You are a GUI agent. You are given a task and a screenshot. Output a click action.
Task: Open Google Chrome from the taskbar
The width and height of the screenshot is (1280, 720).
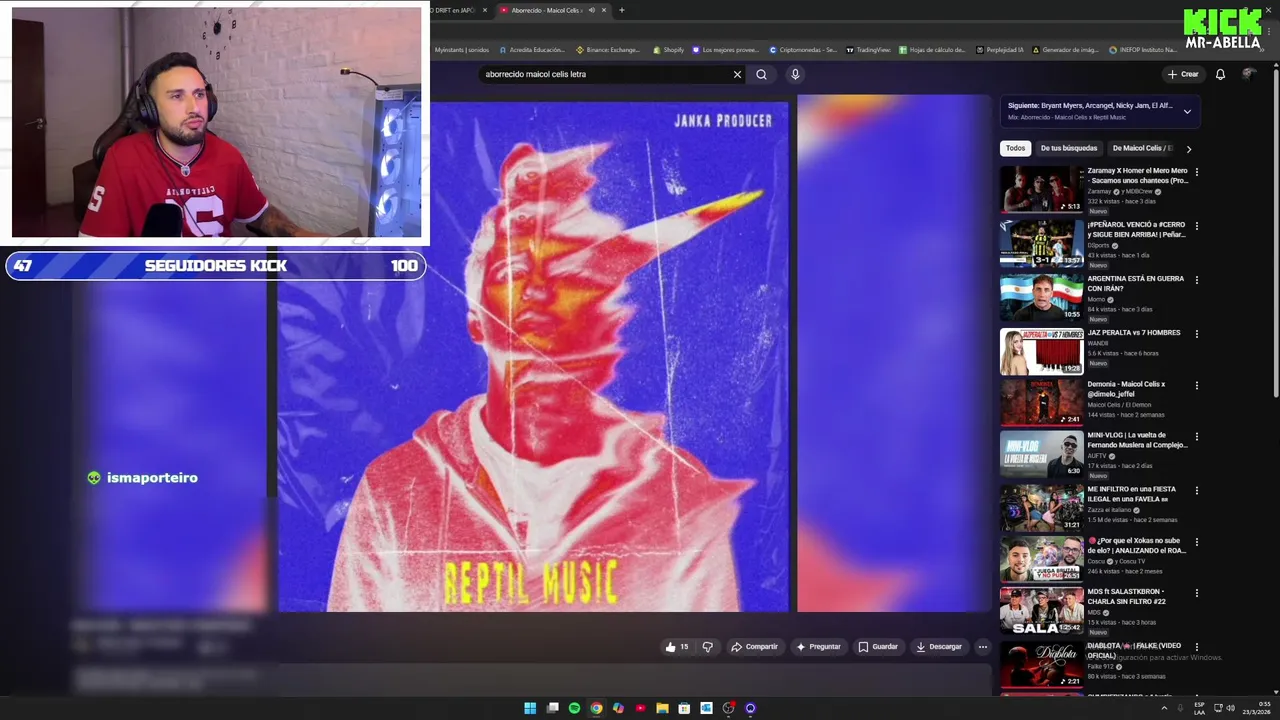[x=596, y=708]
